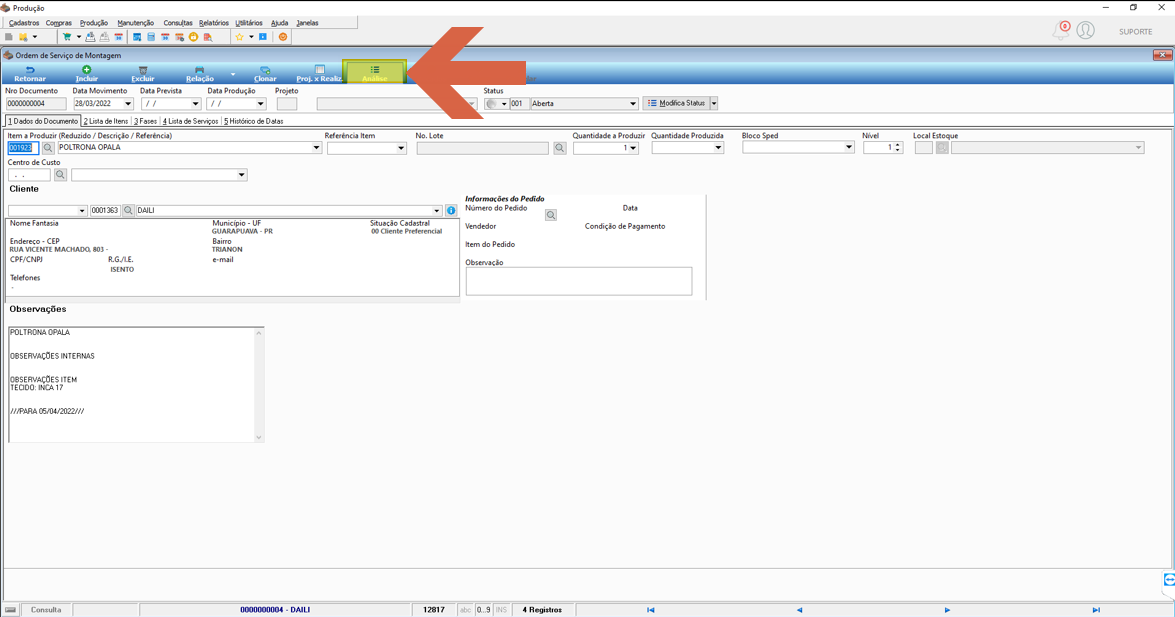The image size is (1175, 617).
Task: Switch to 4 Lista de Serviços tab
Action: click(190, 121)
